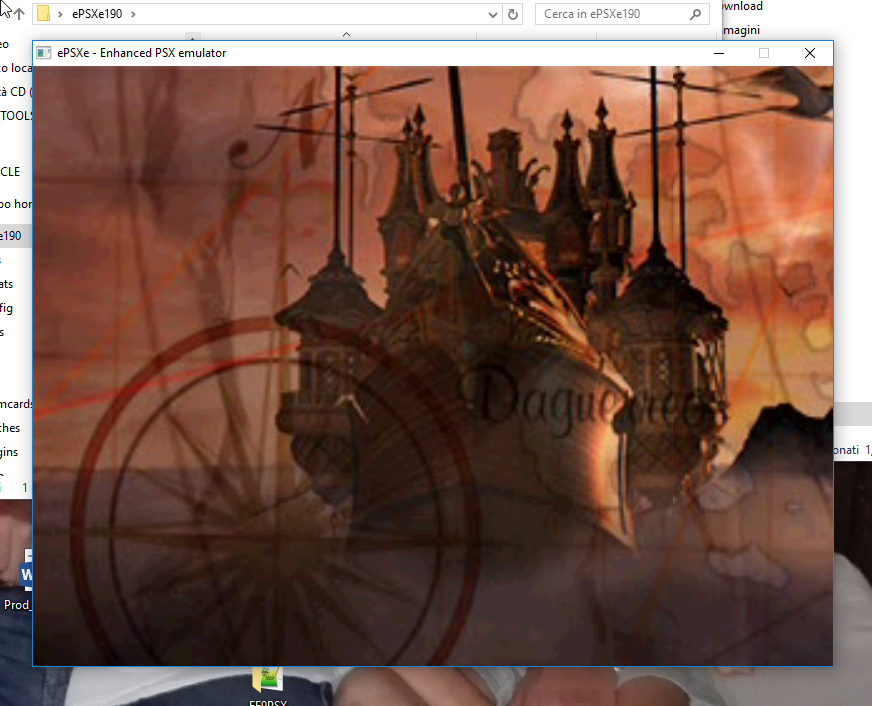Select the 'e190' folder in the Explorer sidebar
This screenshot has width=872, height=706.
click(11, 236)
